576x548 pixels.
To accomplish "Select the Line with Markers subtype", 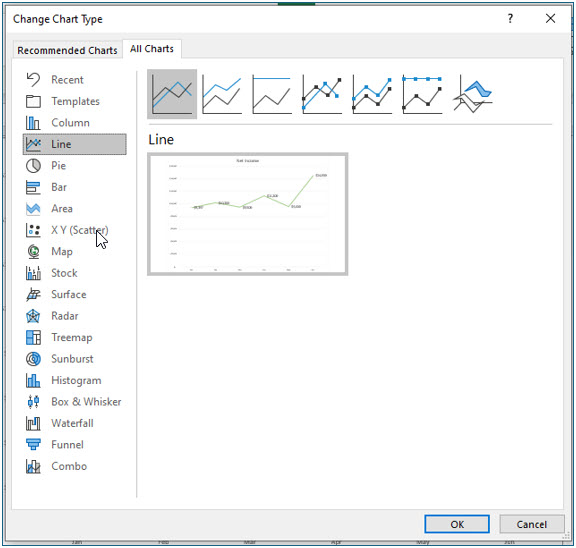I will pos(322,94).
